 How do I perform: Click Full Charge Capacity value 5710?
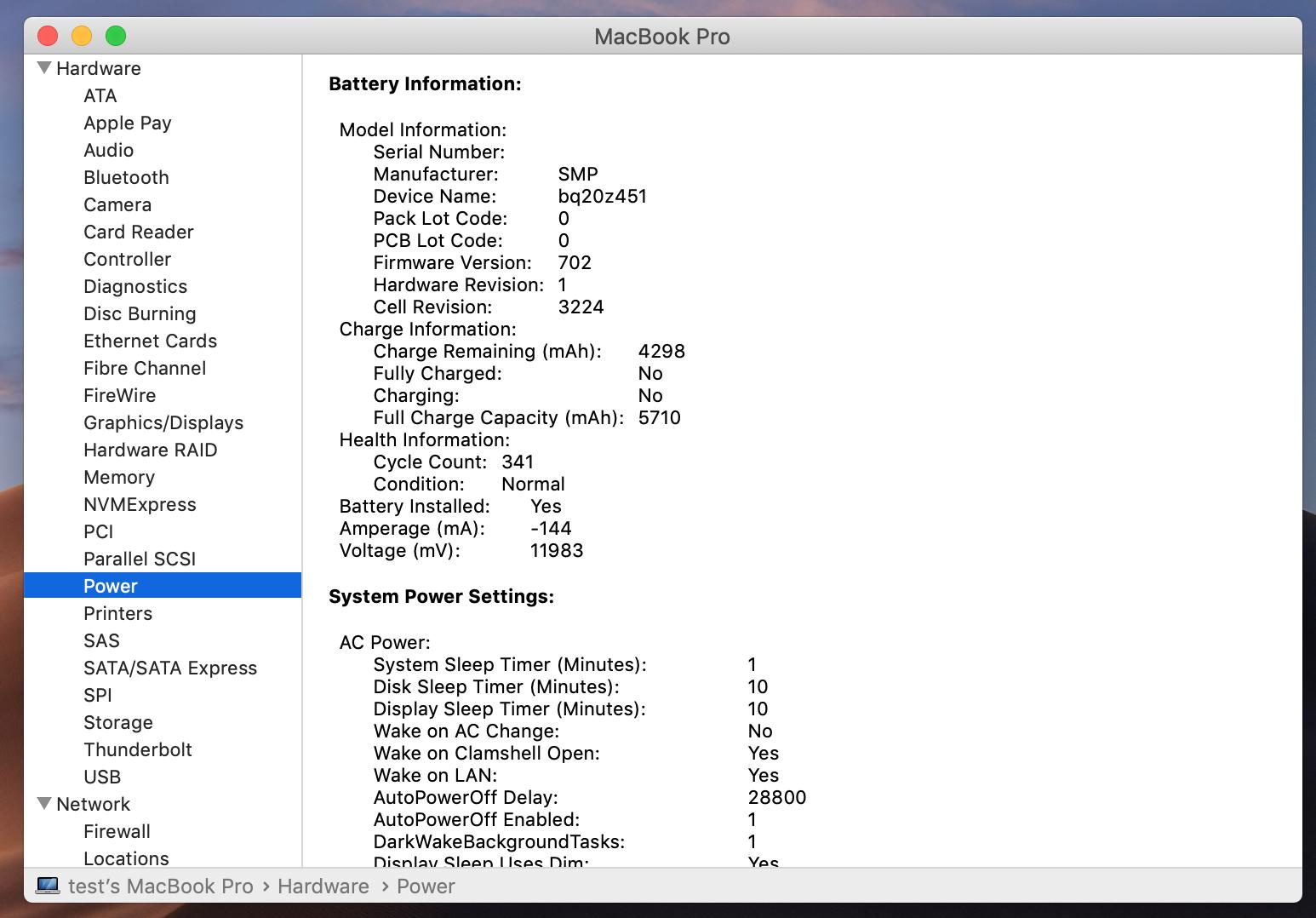click(x=660, y=417)
